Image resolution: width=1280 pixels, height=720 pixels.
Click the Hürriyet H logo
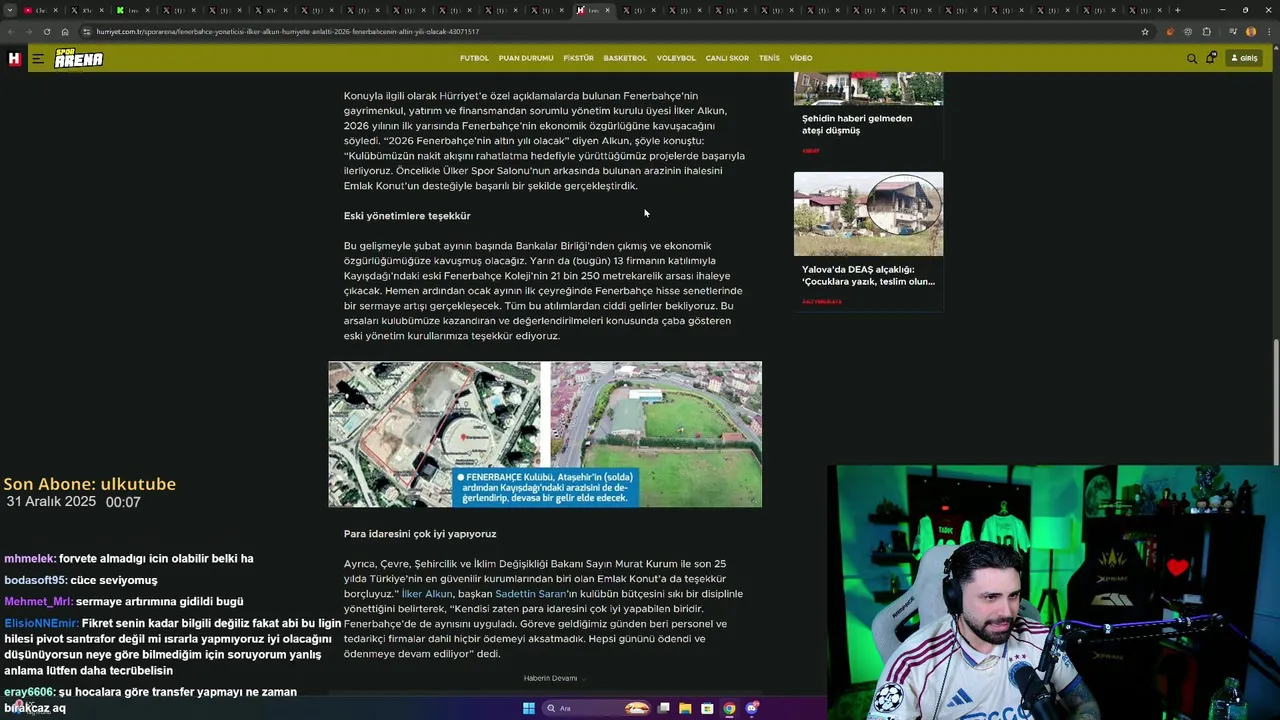pos(14,59)
